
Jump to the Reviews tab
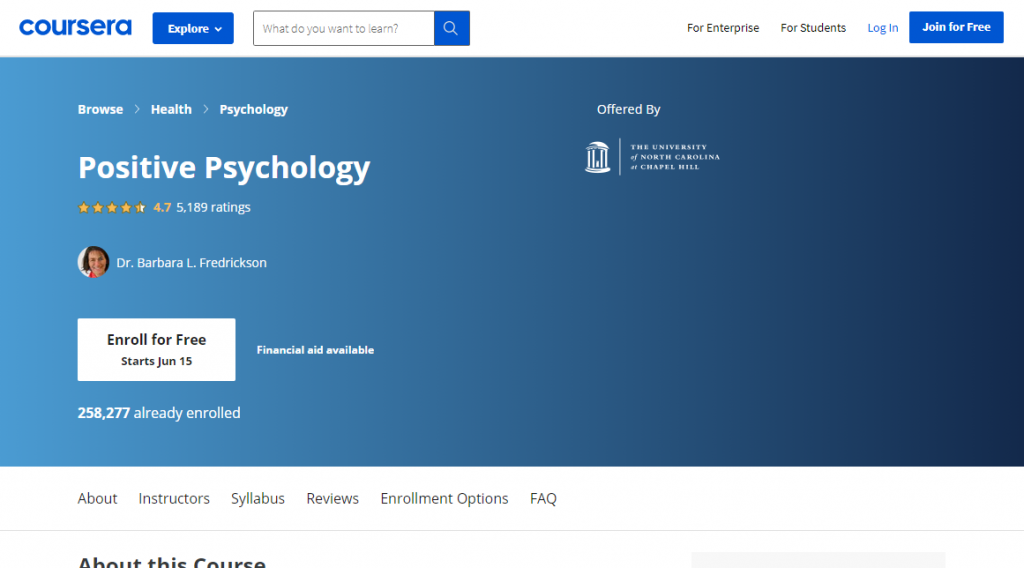pyautogui.click(x=332, y=498)
